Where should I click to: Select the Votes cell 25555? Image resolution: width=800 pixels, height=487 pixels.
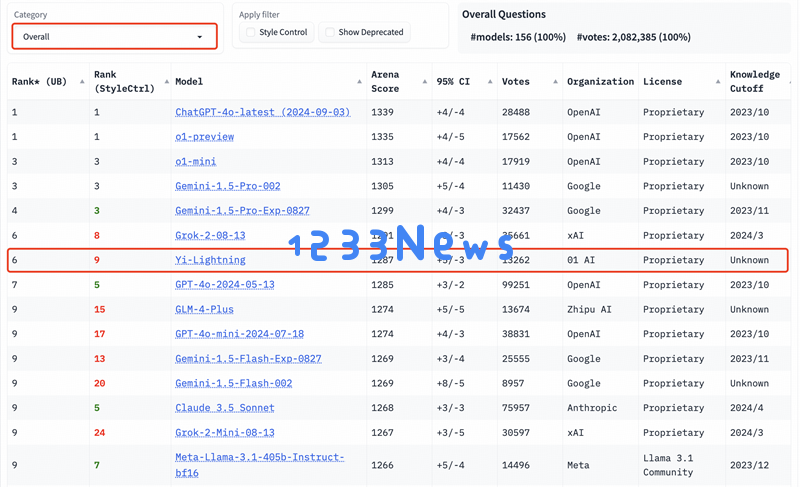pos(516,358)
